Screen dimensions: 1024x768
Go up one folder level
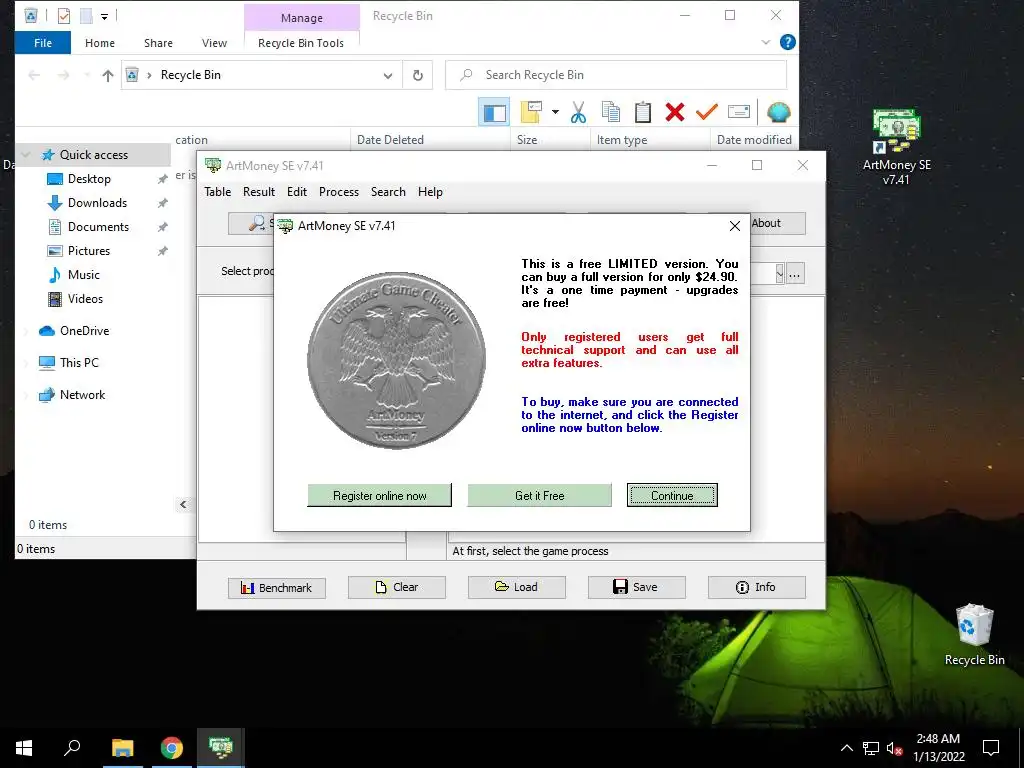pos(108,76)
